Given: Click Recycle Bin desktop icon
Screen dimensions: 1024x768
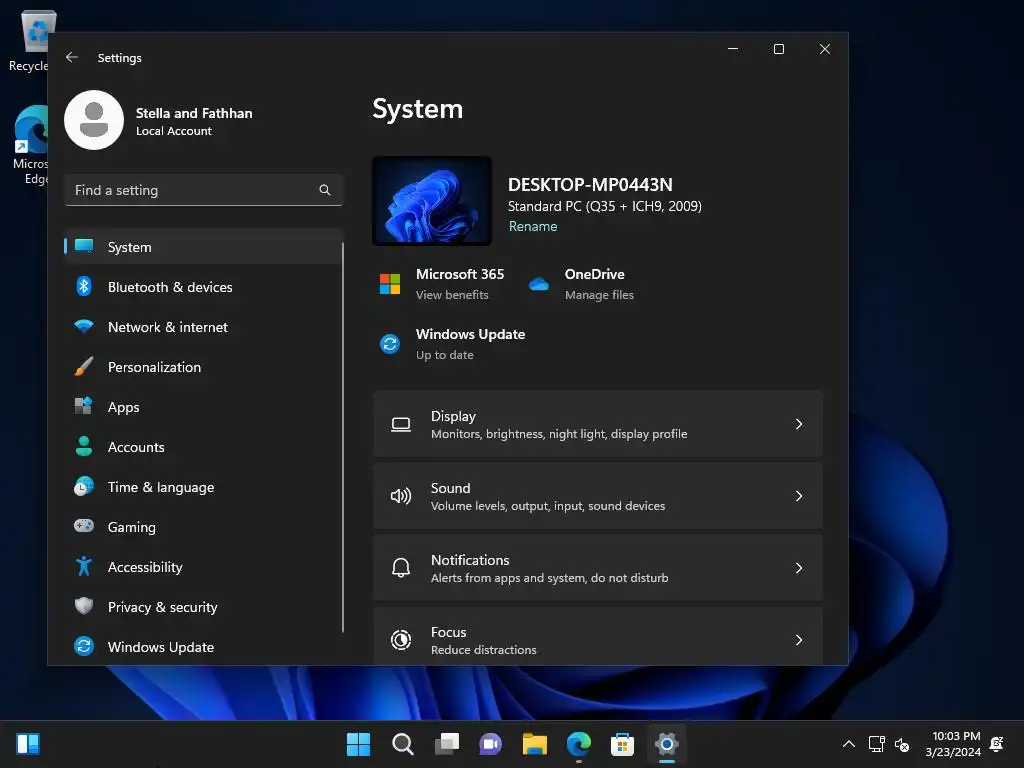Looking at the screenshot, I should click(30, 41).
